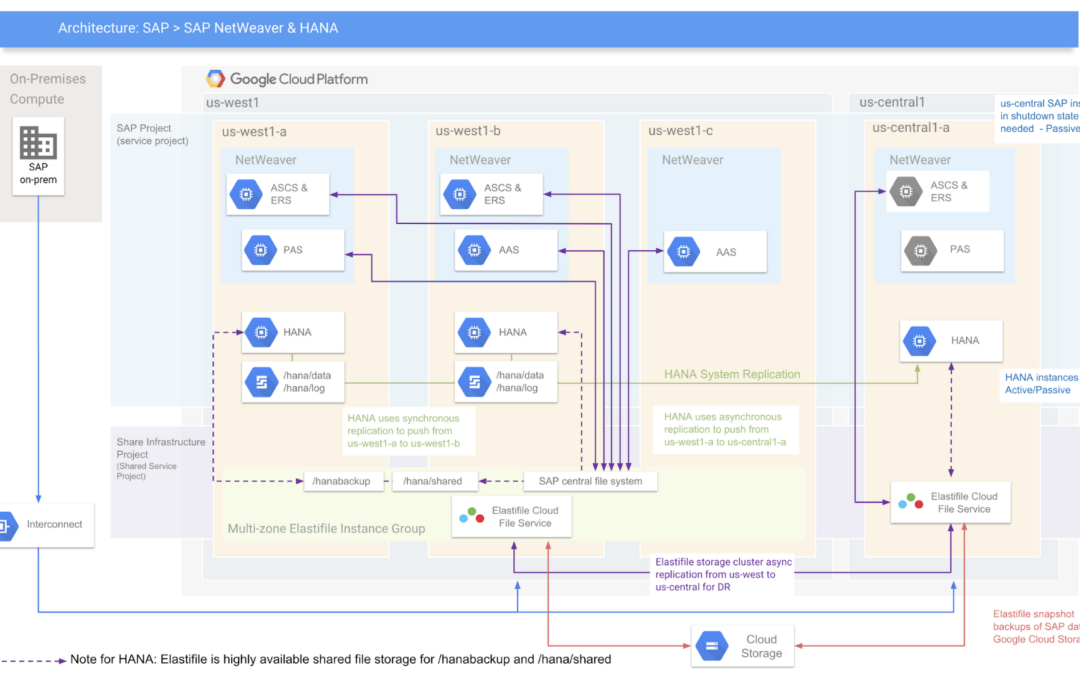Click the us-west1-c zone label
Screen dimensions: 1080x675
point(680,131)
